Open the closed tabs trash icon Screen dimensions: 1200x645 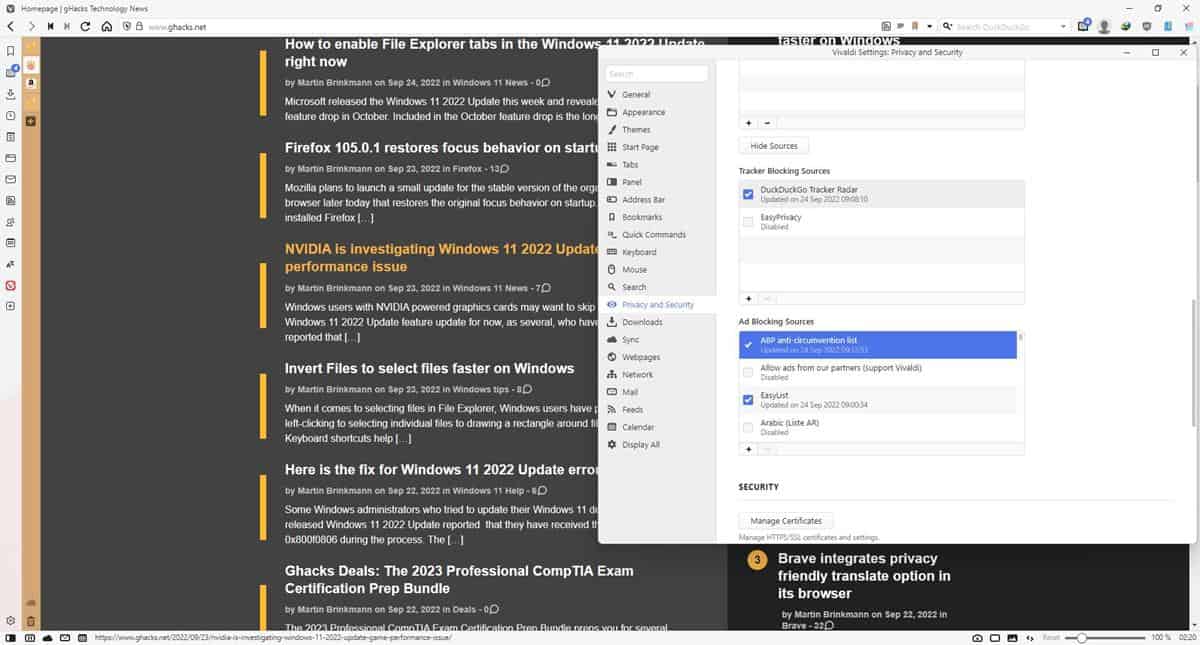click(x=31, y=620)
